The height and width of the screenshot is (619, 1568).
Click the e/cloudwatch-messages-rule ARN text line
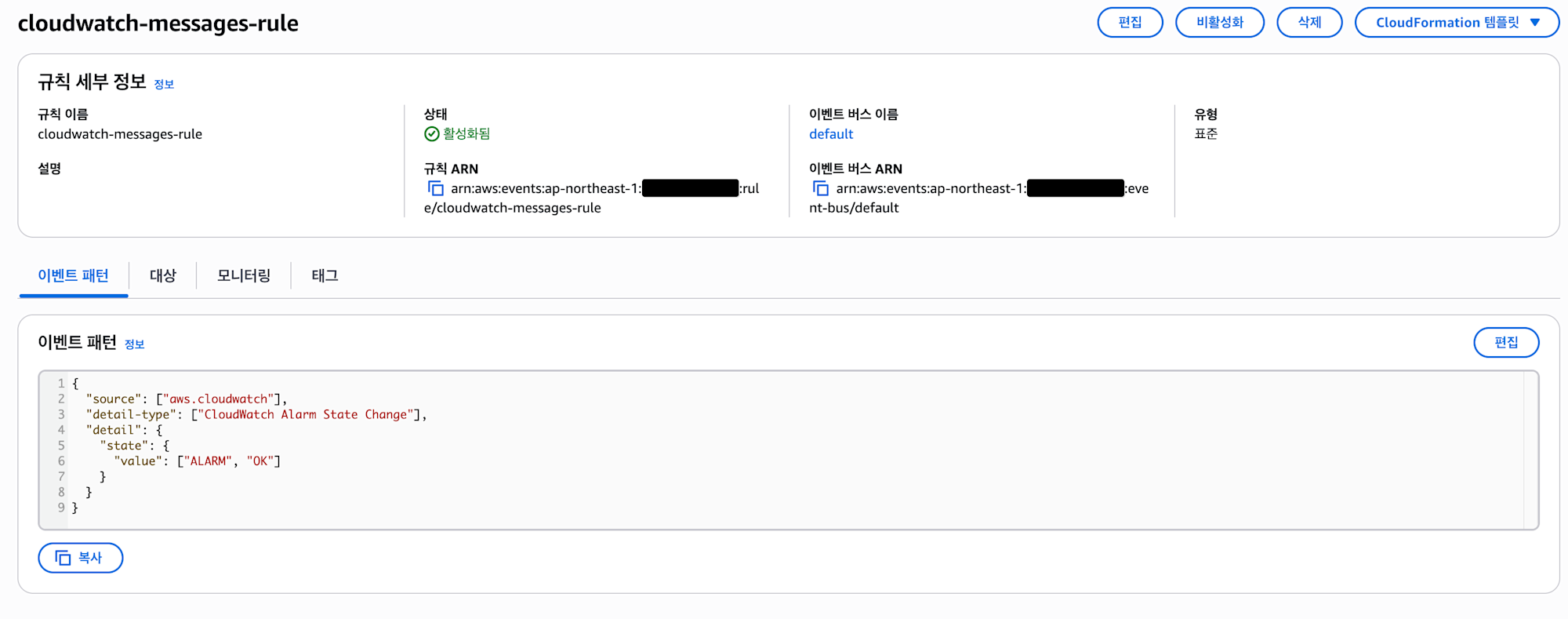513,208
